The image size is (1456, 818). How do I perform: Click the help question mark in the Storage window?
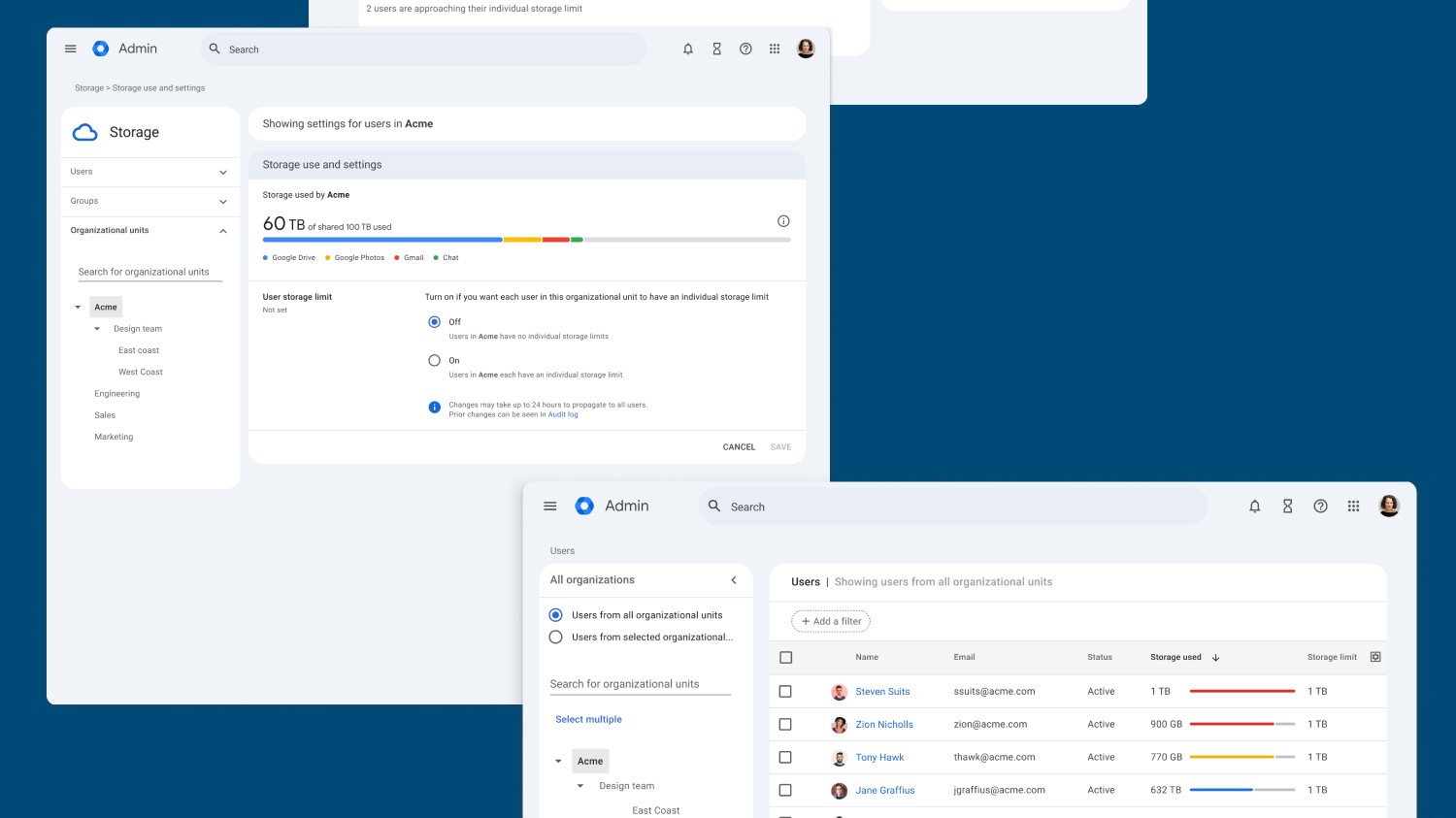(745, 49)
